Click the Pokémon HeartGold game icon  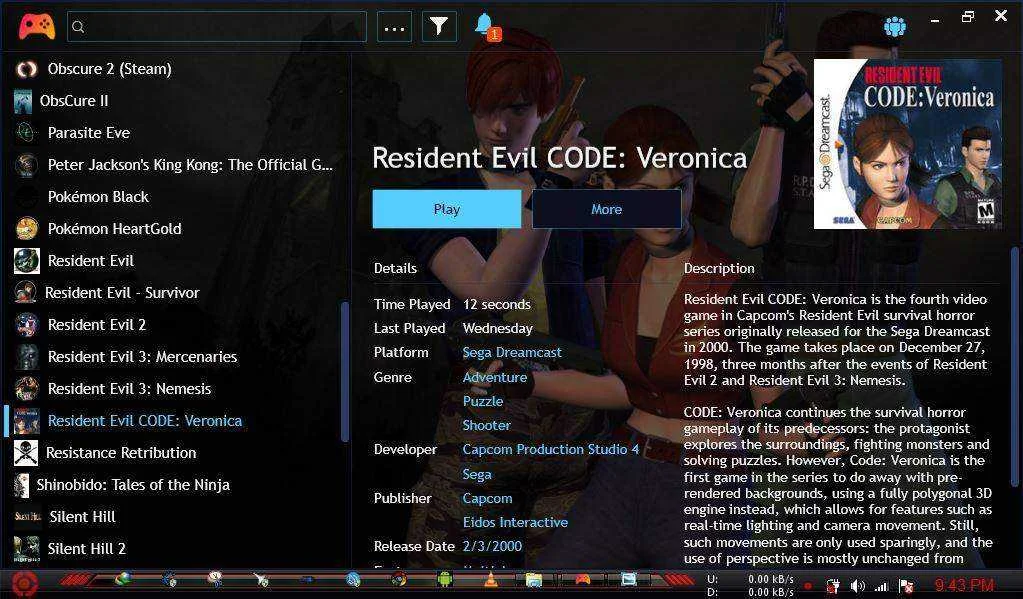coord(27,229)
